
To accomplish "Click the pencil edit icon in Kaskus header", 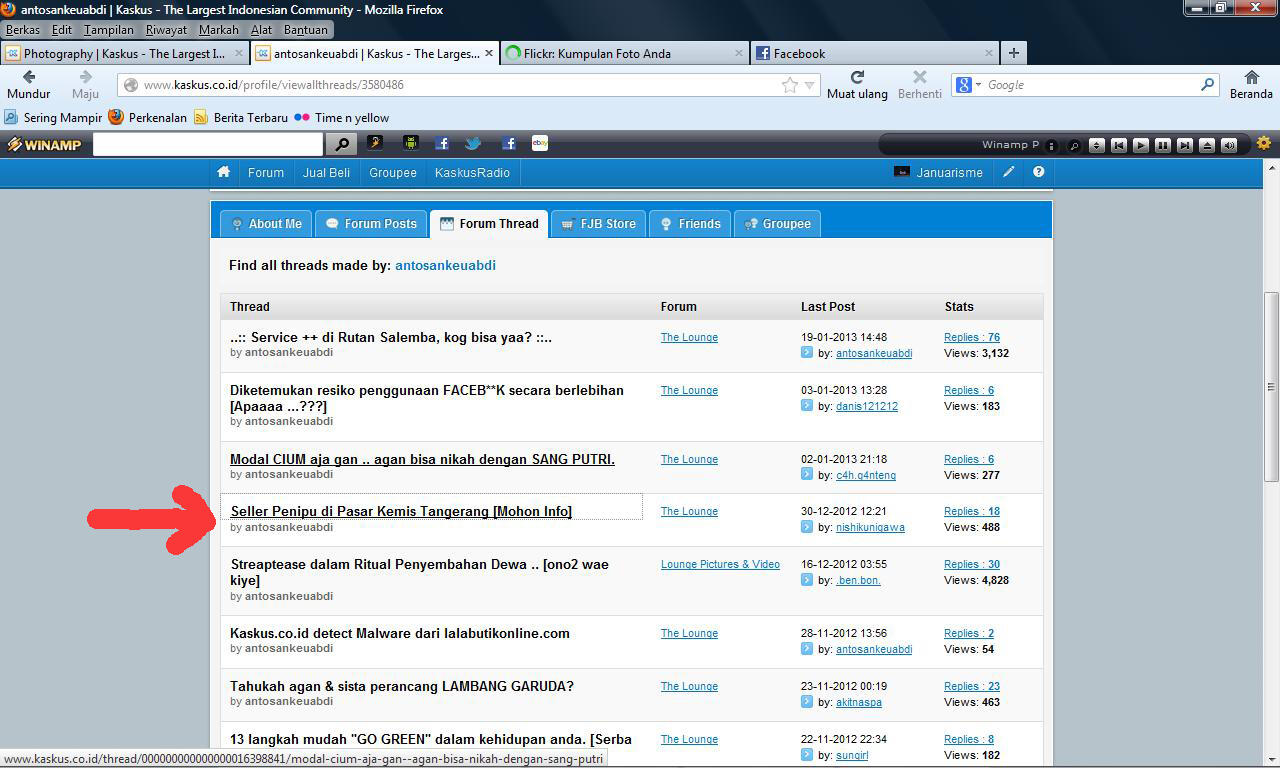I will pyautogui.click(x=1009, y=172).
